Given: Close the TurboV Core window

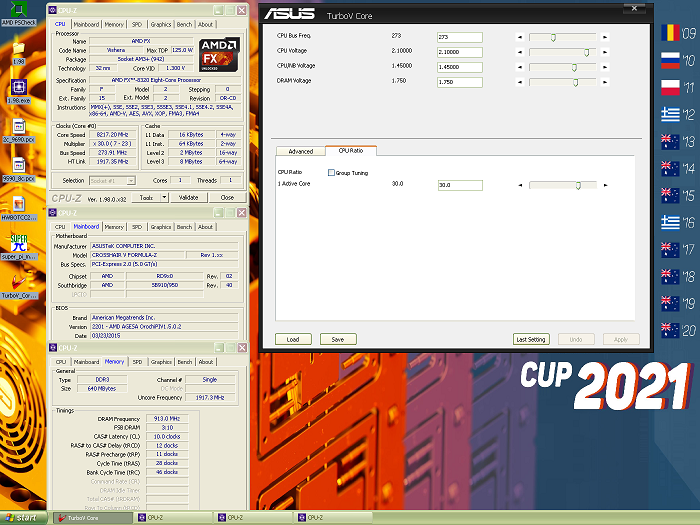Looking at the screenshot, I should (x=634, y=8).
